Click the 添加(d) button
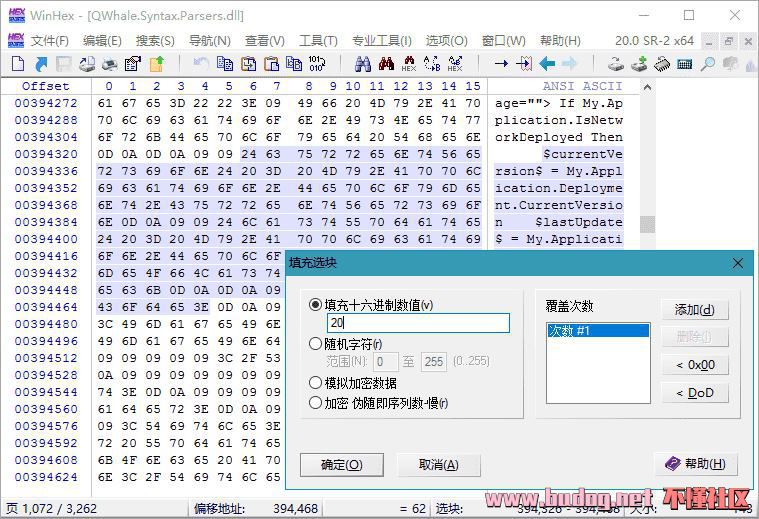Screen dimensions: 759x519 (695, 310)
